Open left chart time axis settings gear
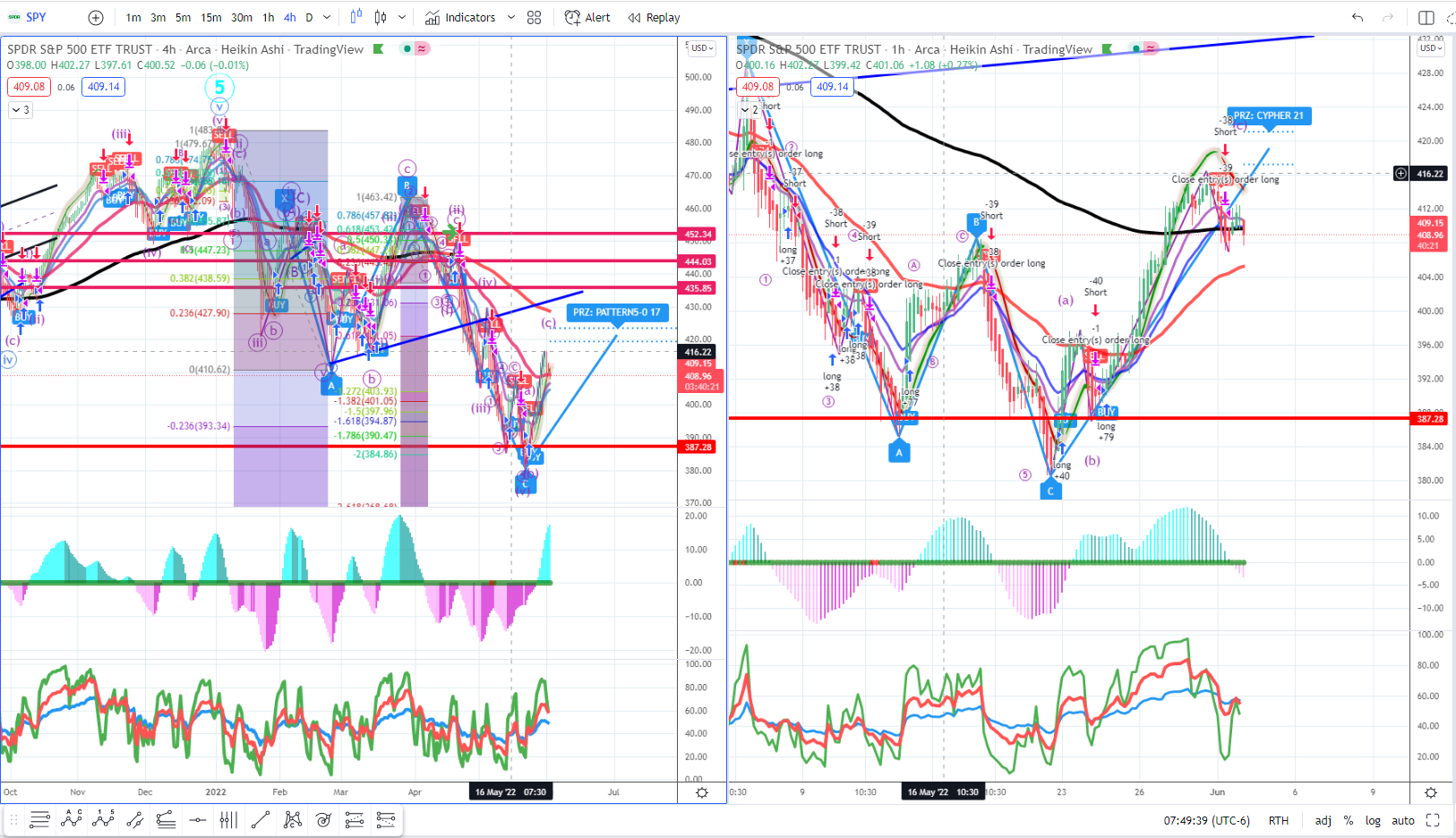The width and height of the screenshot is (1456, 838). coord(702,792)
